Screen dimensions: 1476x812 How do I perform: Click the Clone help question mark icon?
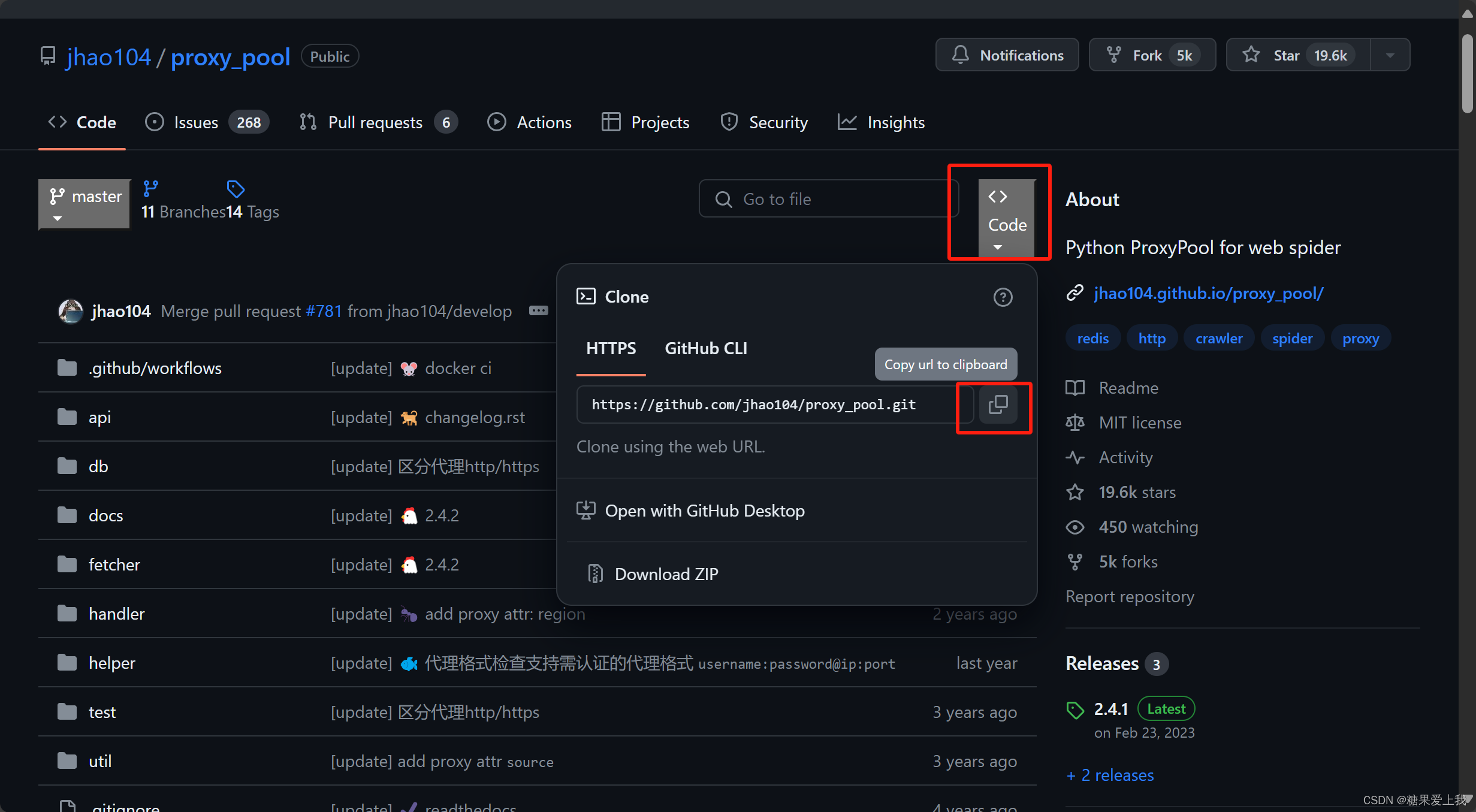(1003, 297)
